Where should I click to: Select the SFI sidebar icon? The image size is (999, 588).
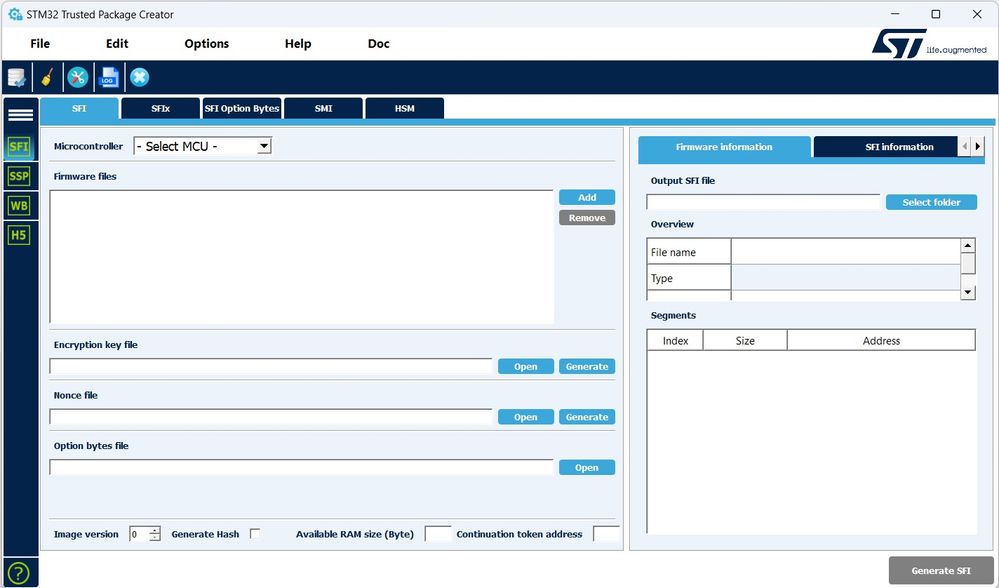(x=19, y=147)
